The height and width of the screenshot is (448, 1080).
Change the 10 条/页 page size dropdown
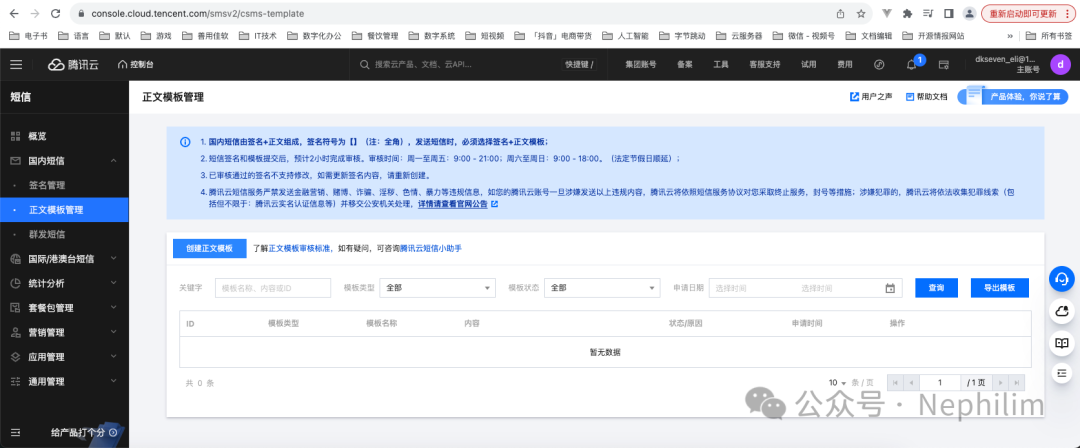838,383
